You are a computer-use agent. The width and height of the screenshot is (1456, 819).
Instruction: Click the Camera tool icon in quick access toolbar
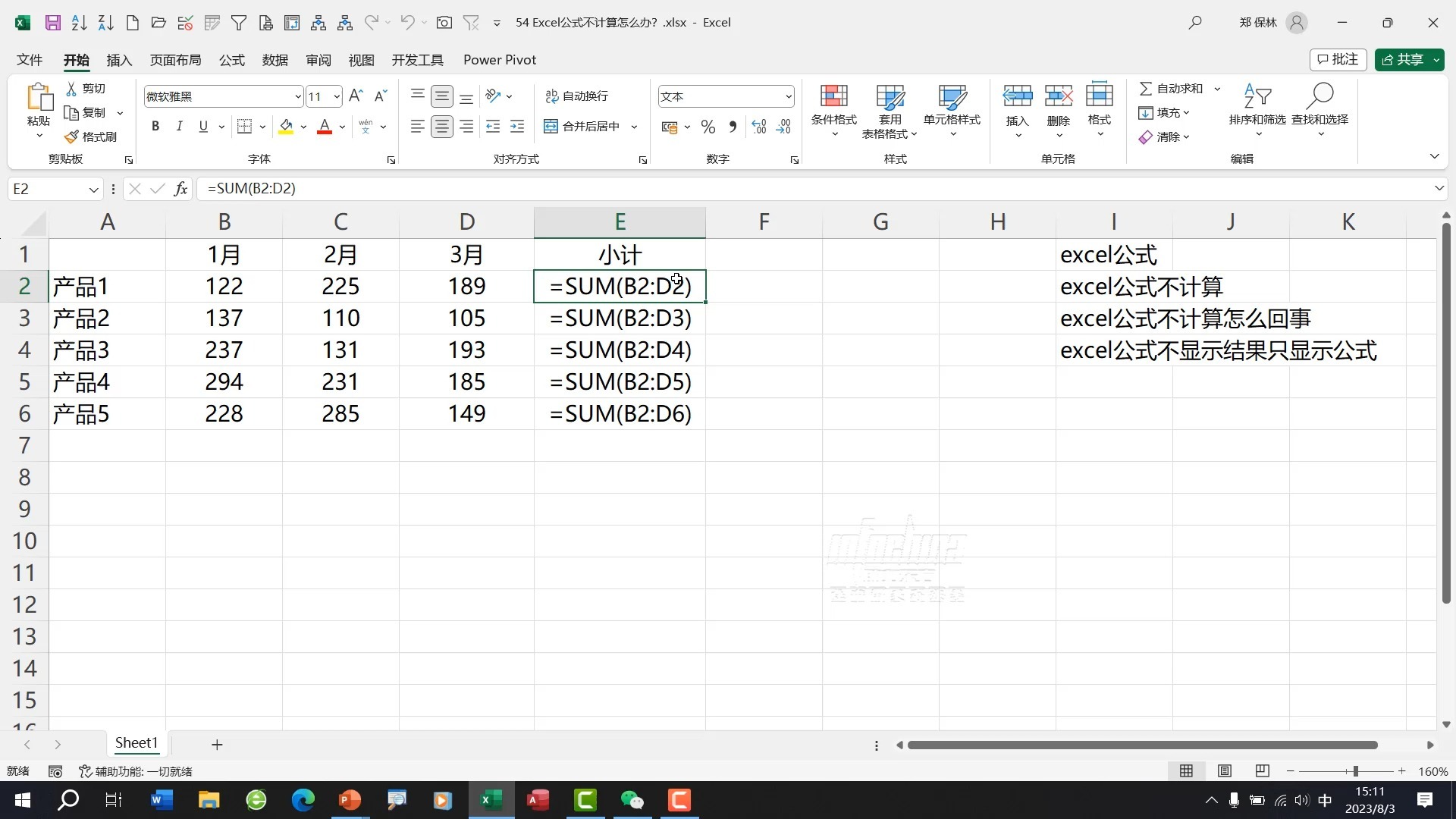(444, 23)
